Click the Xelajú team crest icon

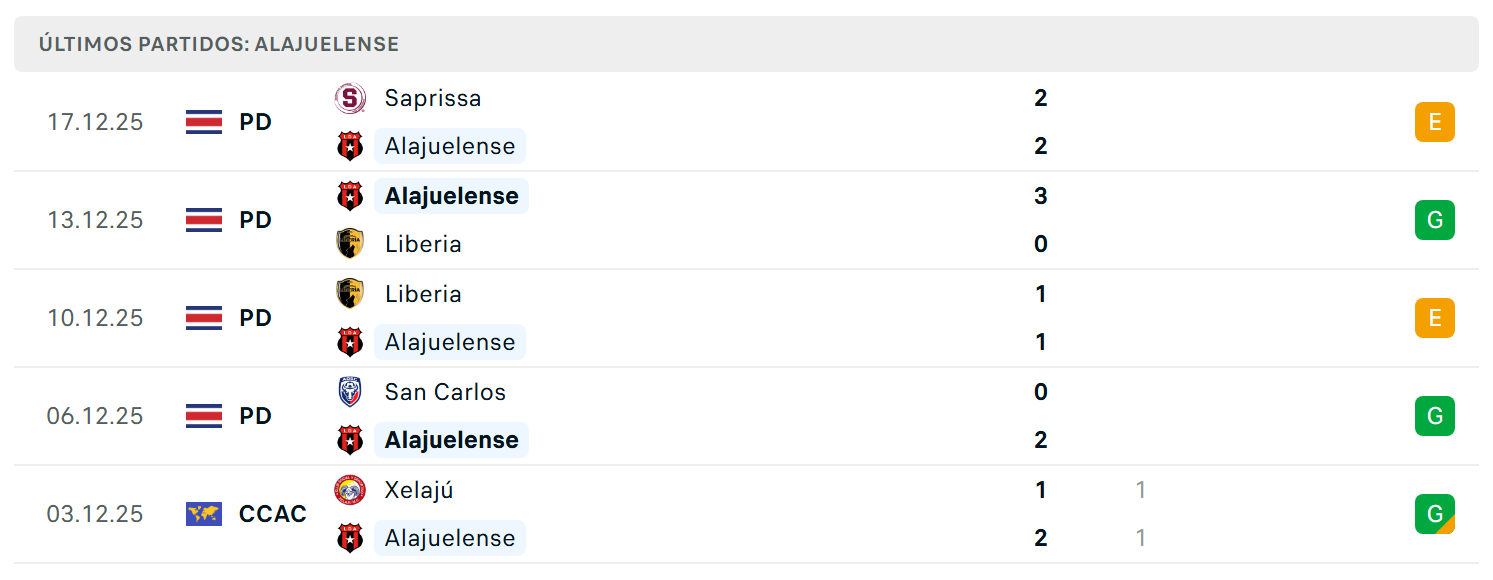click(x=350, y=490)
